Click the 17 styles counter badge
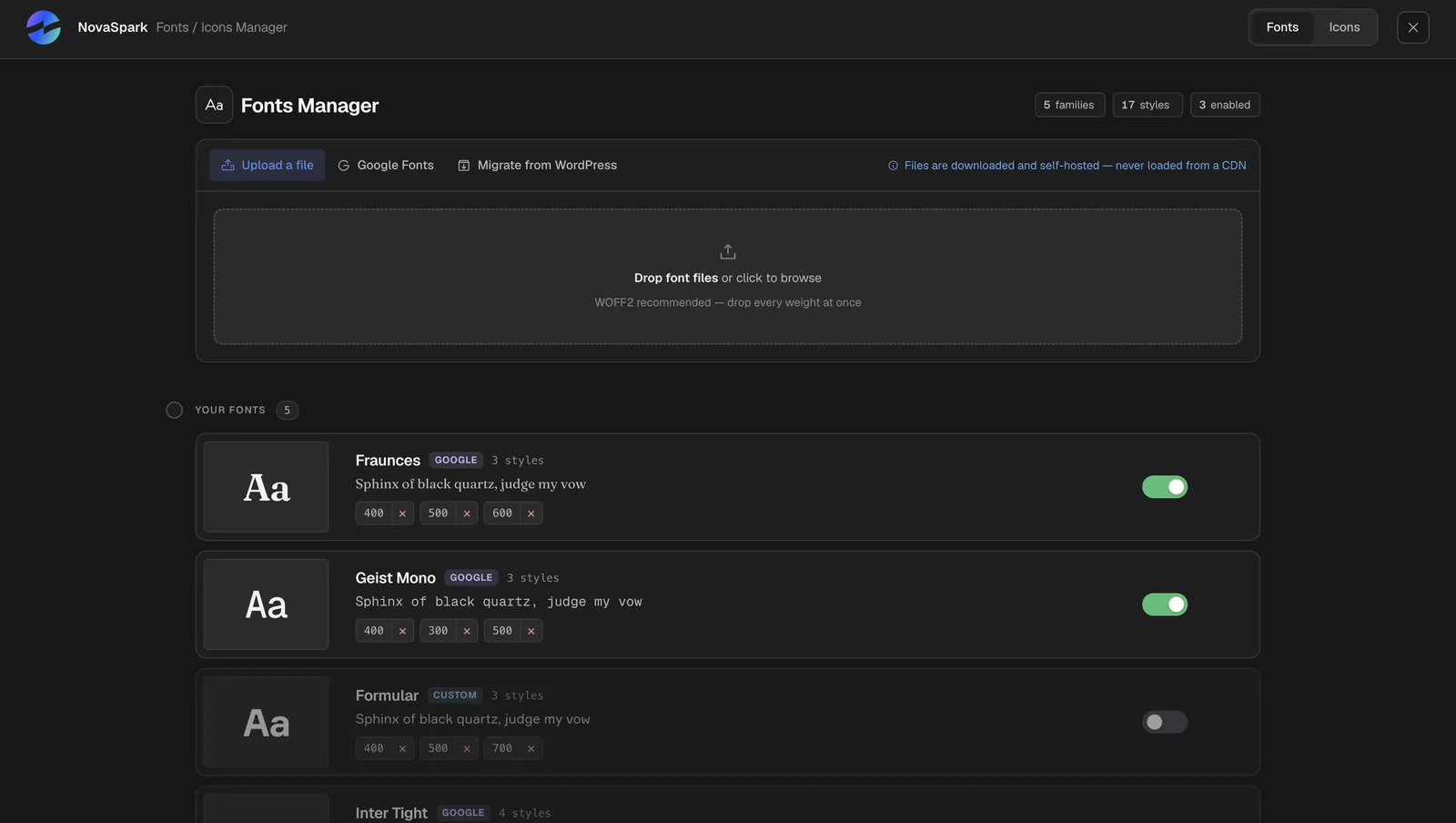 1147,105
